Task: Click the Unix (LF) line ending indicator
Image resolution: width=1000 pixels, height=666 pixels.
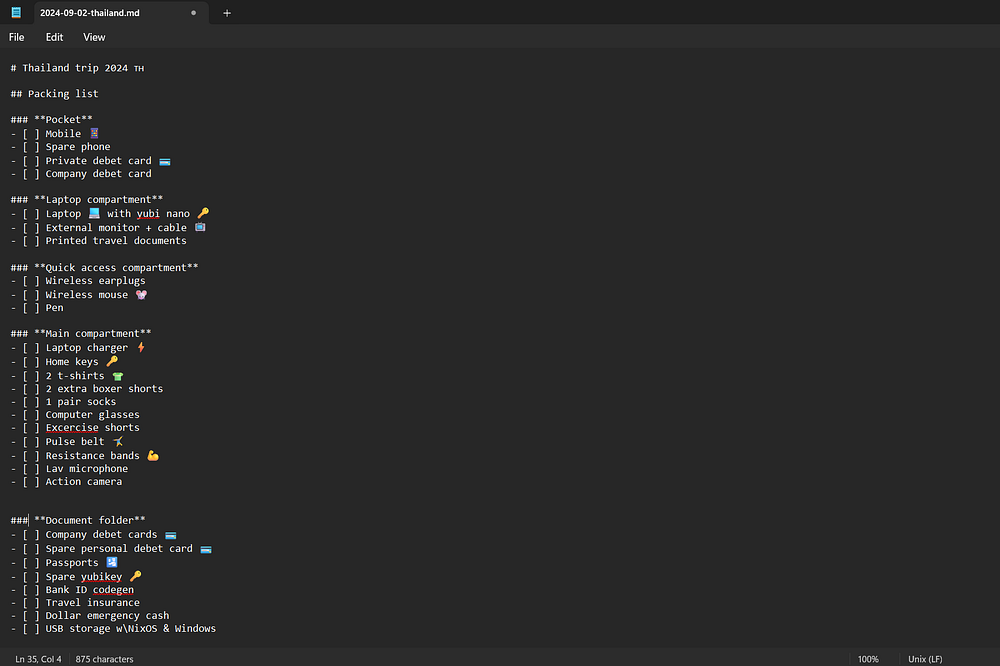Action: coord(925,659)
